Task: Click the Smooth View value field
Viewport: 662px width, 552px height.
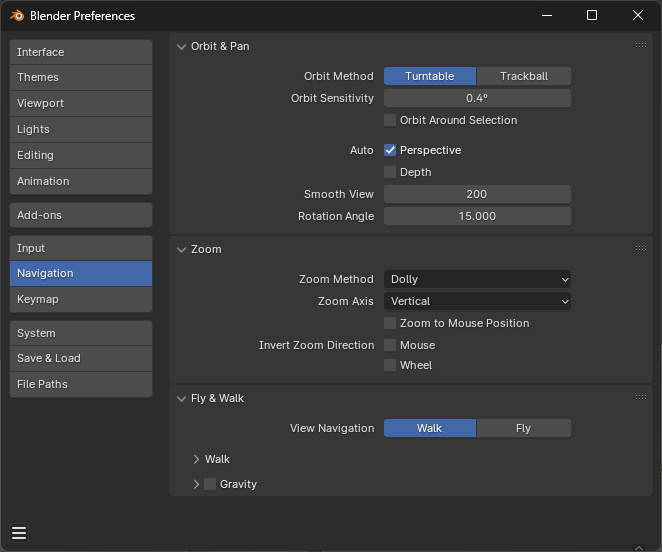Action: [x=477, y=194]
